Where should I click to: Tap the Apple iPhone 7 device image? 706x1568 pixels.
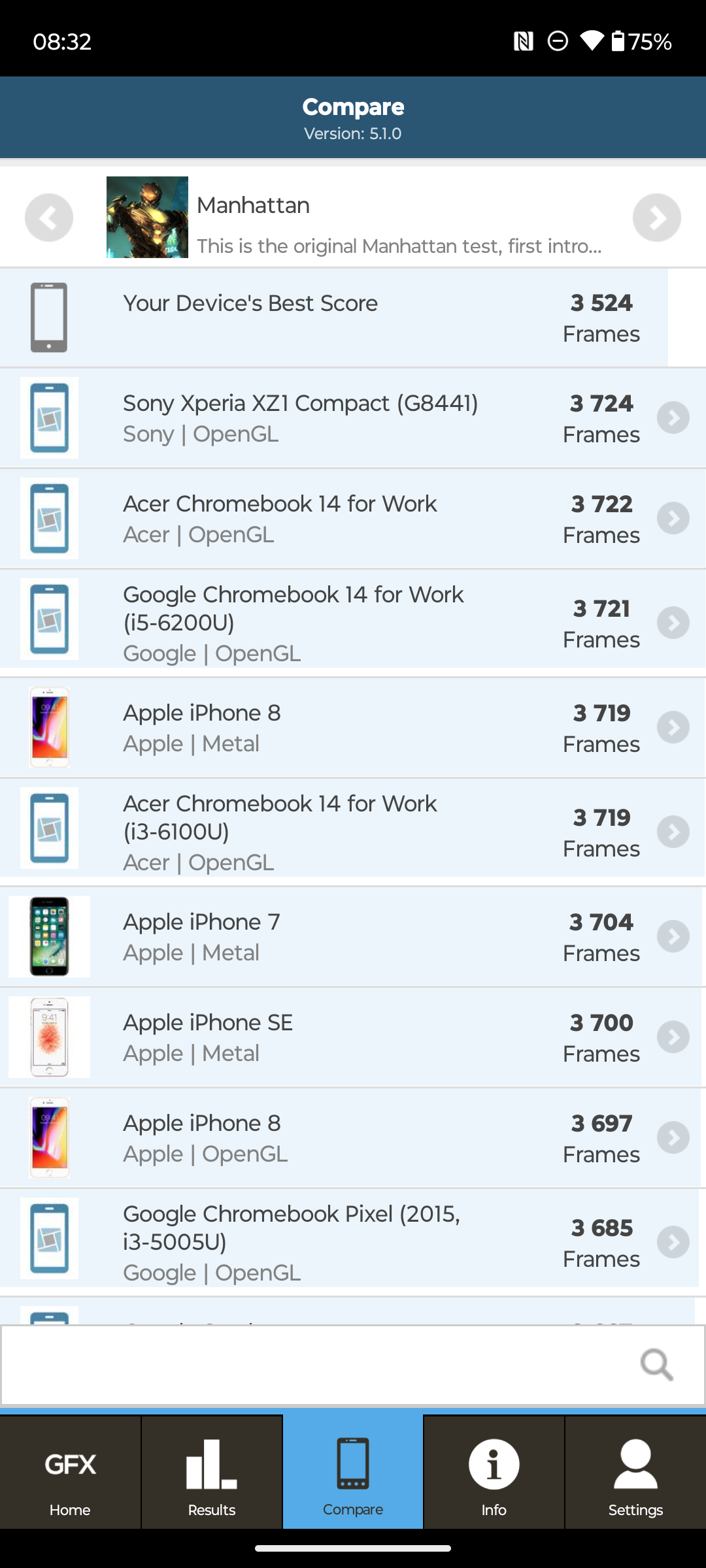[x=49, y=937]
